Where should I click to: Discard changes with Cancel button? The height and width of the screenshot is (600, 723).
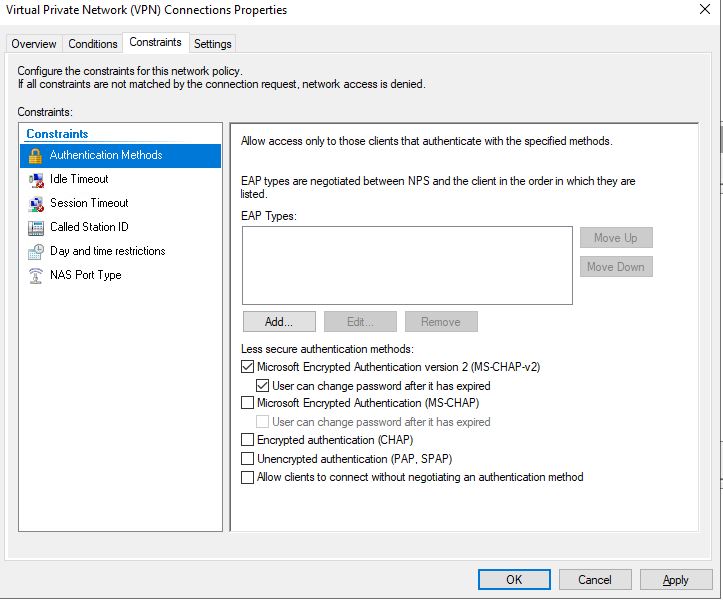(595, 579)
